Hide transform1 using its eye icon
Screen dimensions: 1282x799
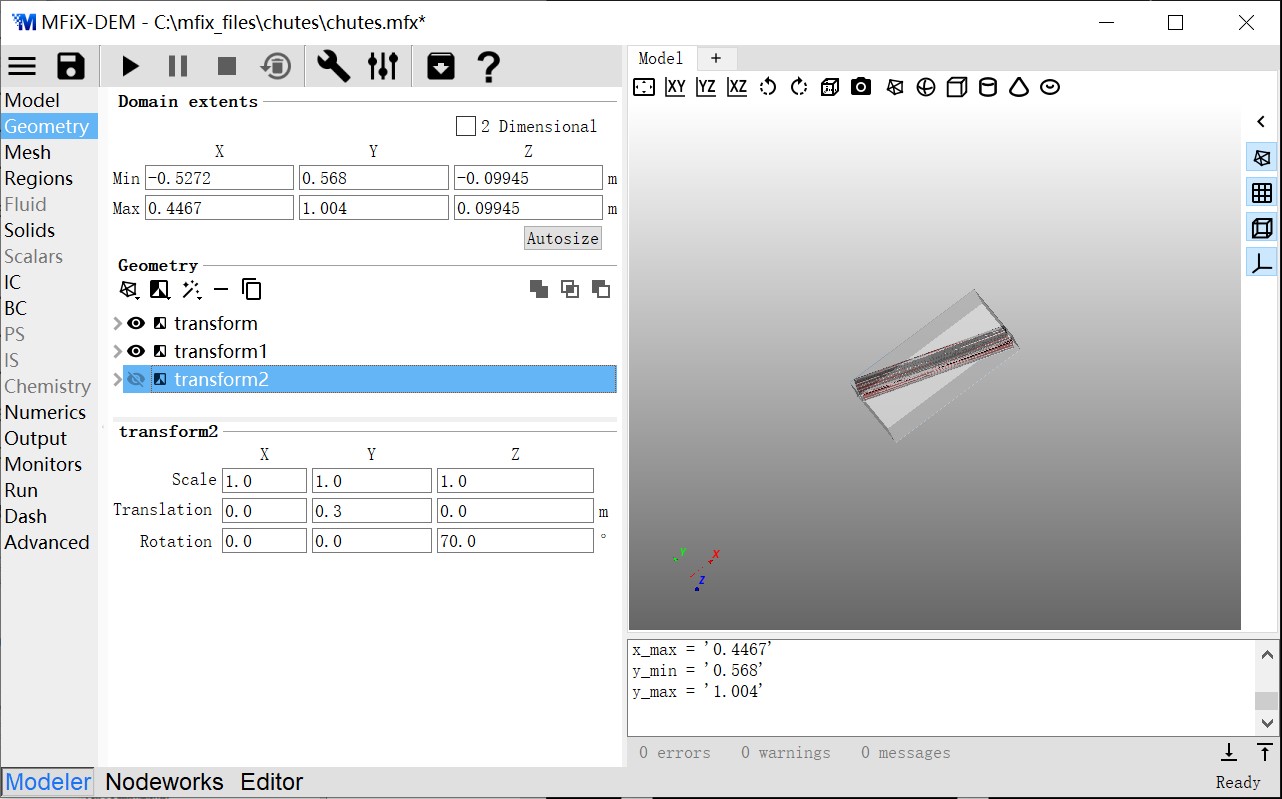(136, 351)
